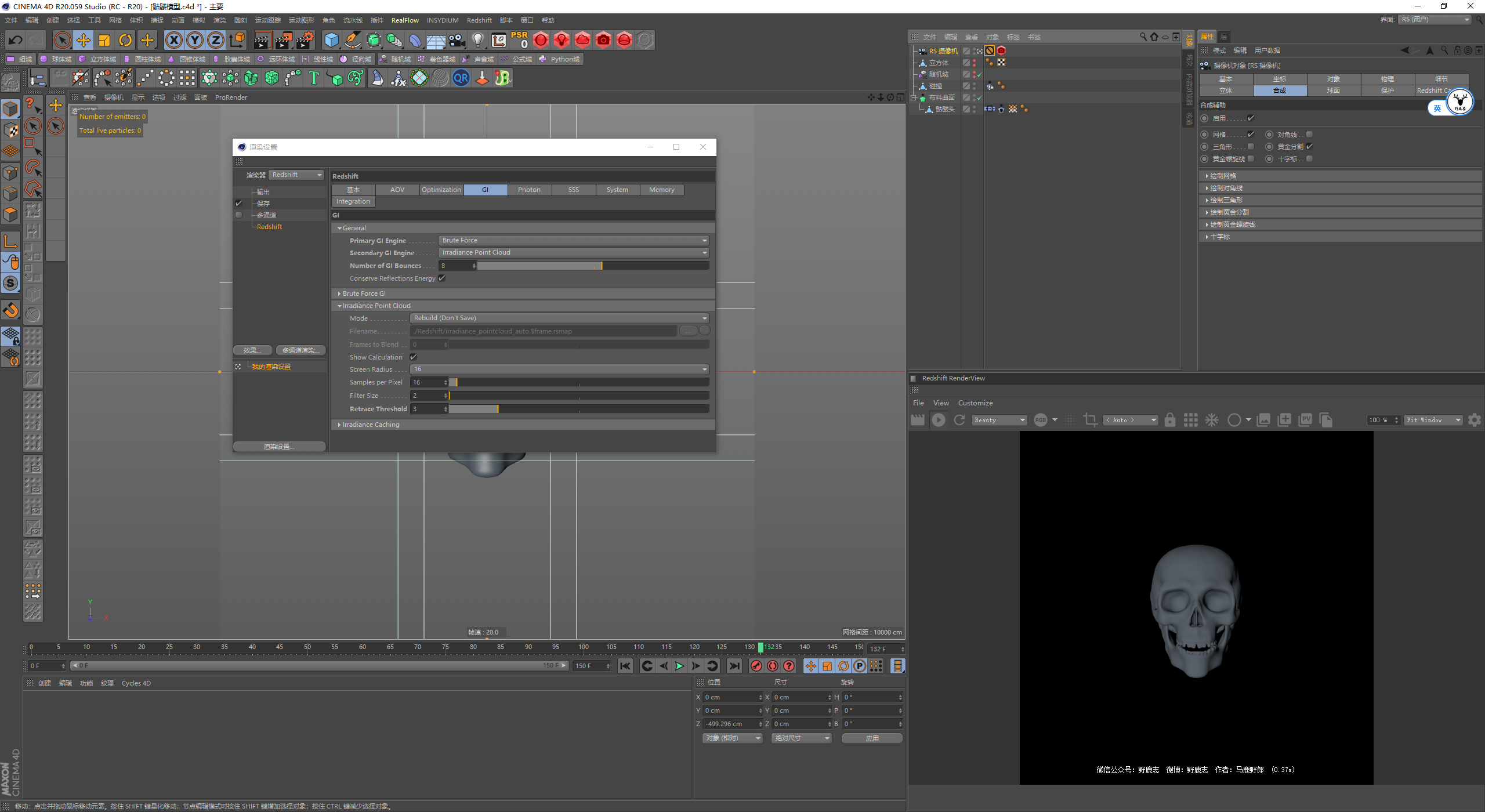This screenshot has width=1485, height=812.
Task: Select the Rotate tool icon
Action: (125, 40)
